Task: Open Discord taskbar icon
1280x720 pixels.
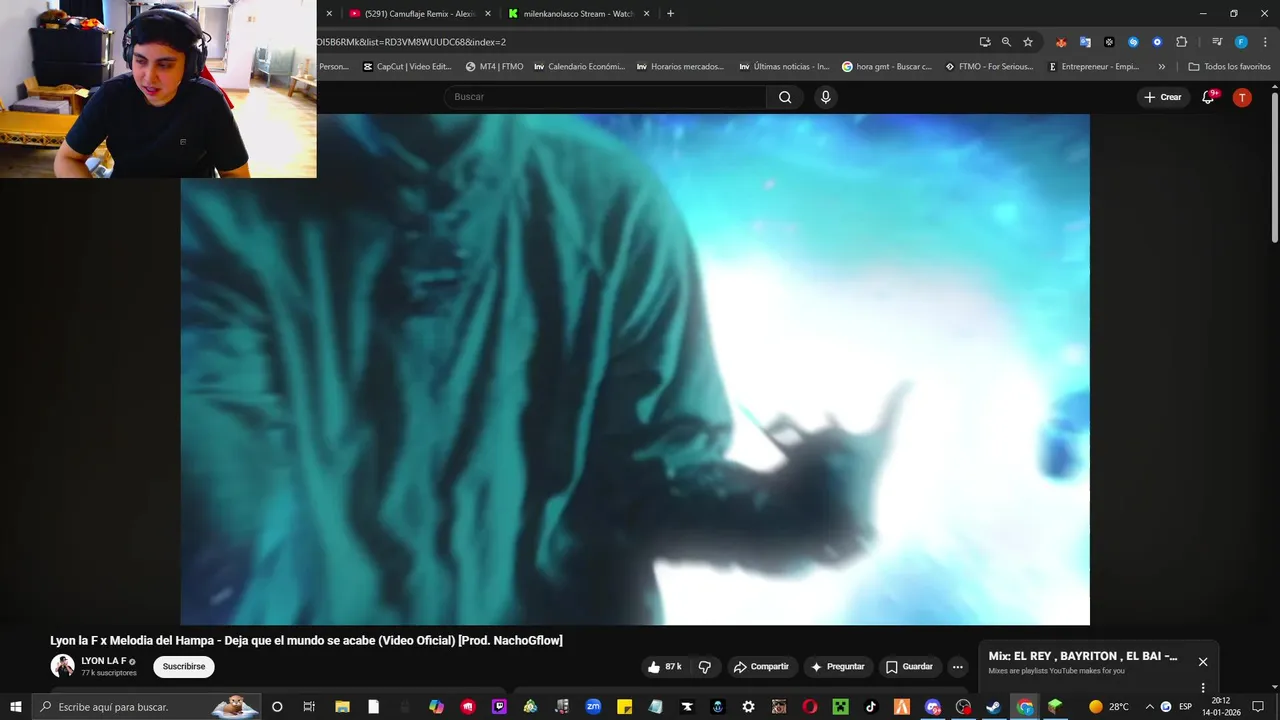Action: pyautogui.click(x=933, y=707)
